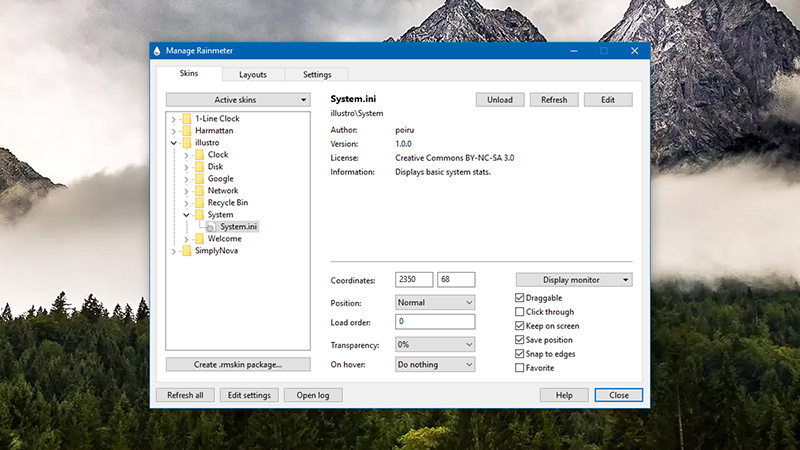Click the Edit skin button

tap(608, 100)
